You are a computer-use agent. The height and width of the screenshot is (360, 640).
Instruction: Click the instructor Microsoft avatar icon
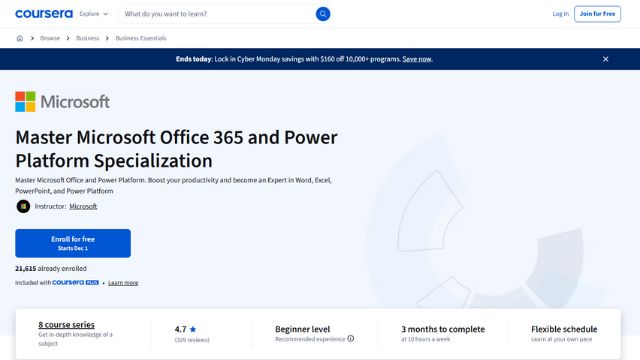click(x=23, y=206)
